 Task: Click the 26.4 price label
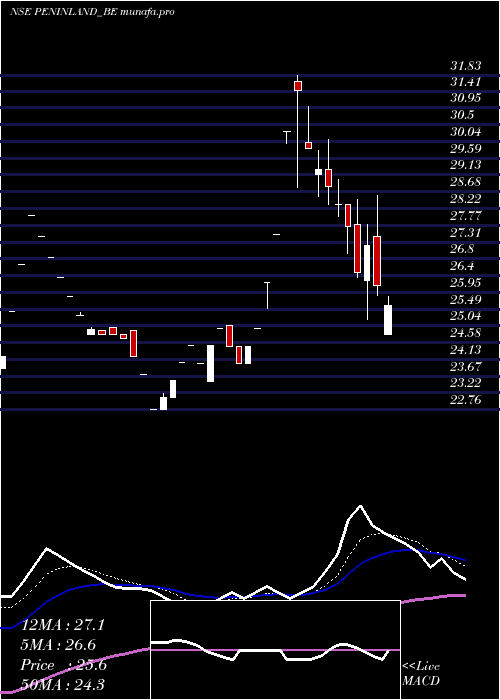pos(462,266)
